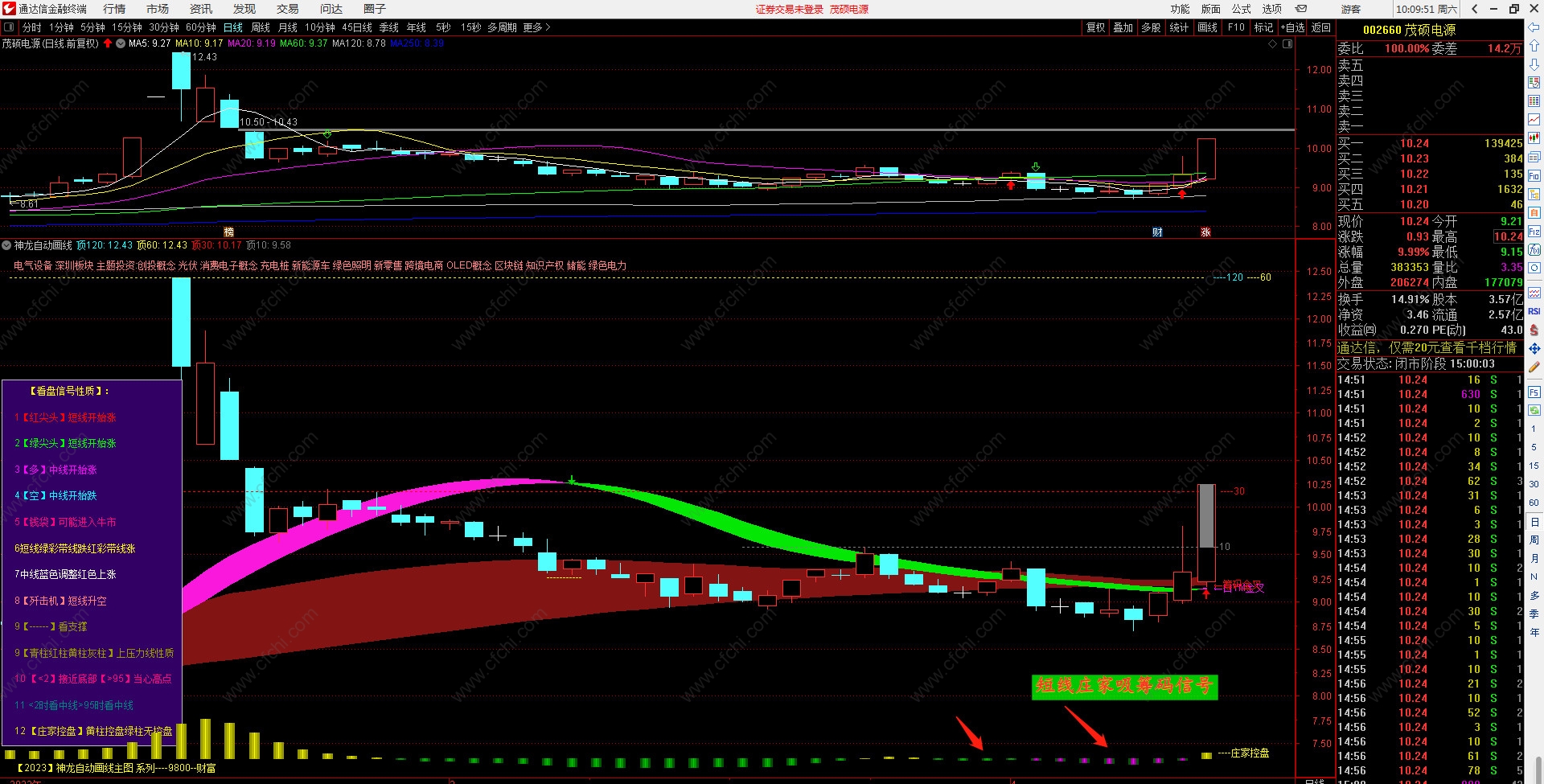Switch to 60-minute period in right sidebar

1534,503
